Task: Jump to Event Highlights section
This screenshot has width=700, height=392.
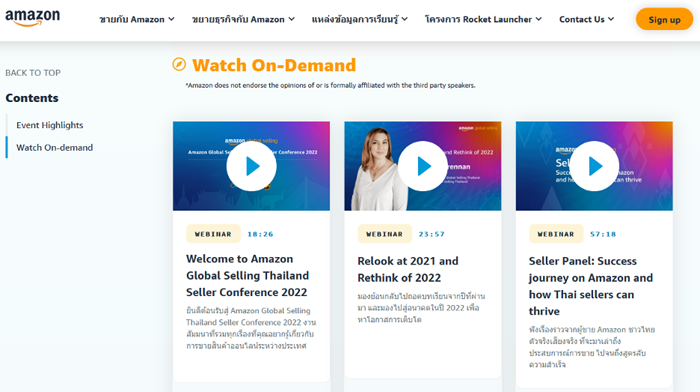Action: coord(50,125)
